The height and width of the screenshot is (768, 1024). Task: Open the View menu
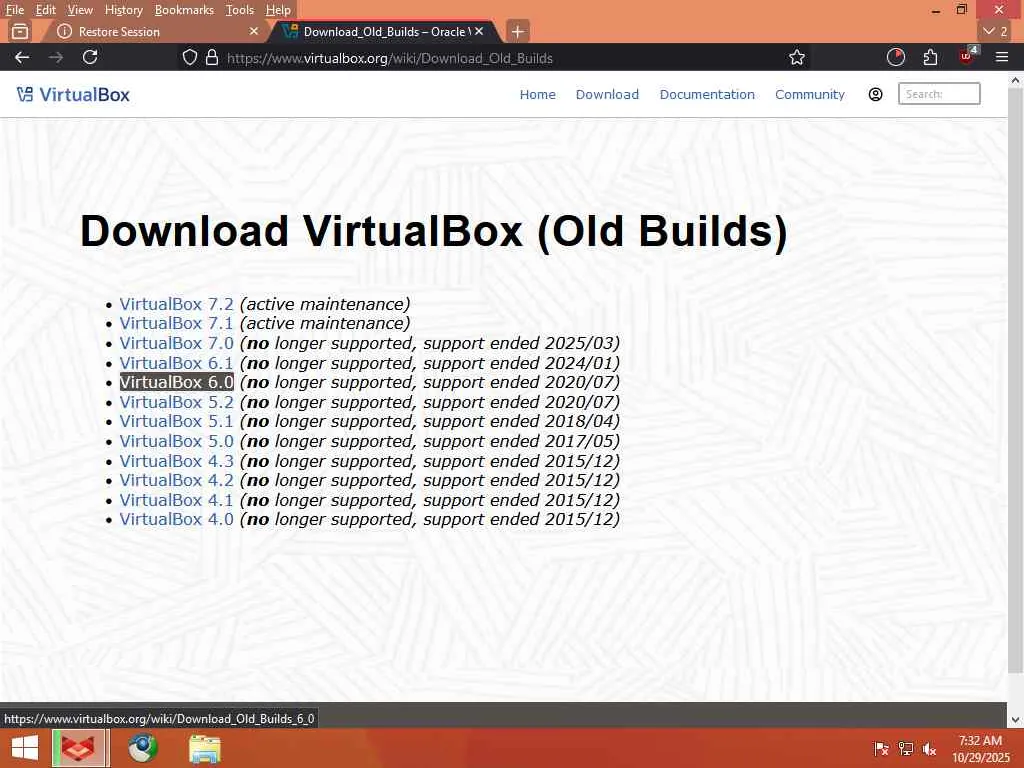(80, 10)
